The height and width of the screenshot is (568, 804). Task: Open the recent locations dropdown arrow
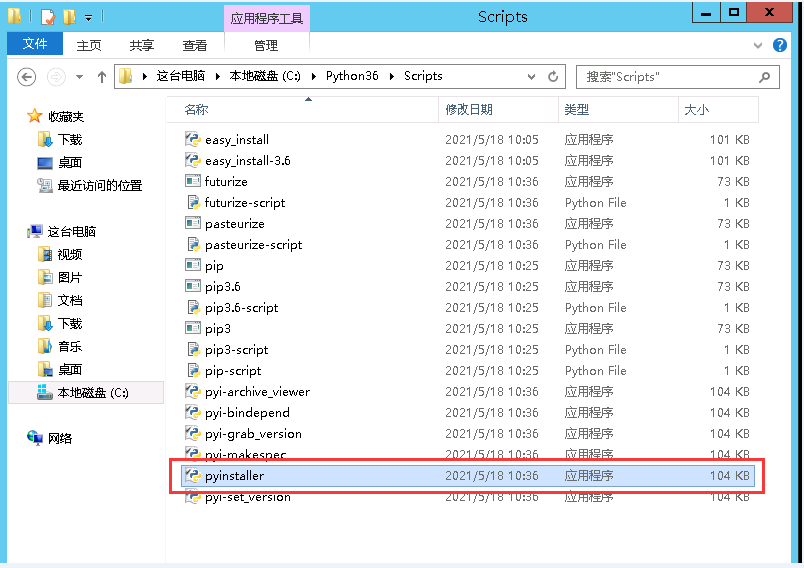[x=79, y=77]
